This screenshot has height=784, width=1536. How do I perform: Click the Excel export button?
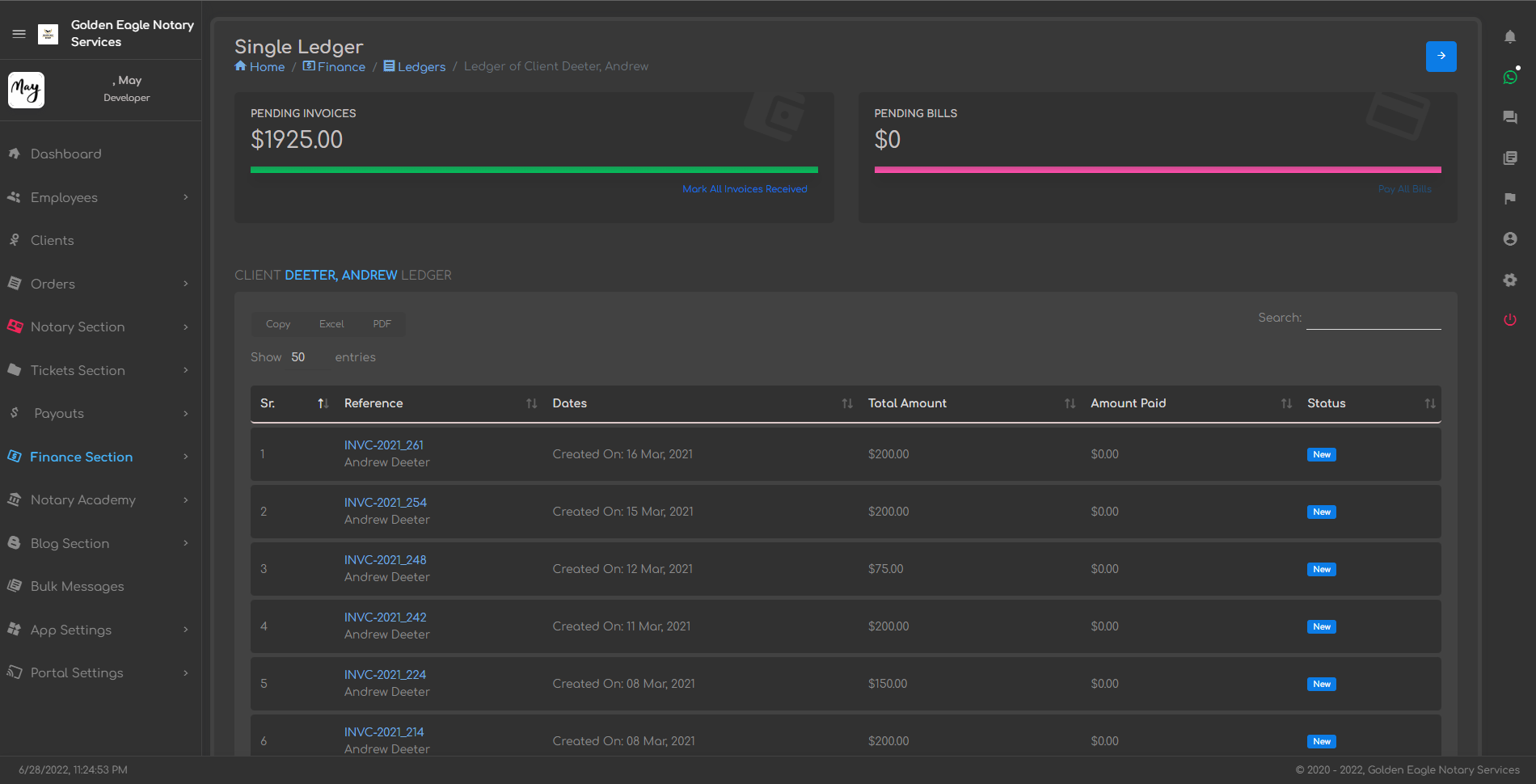pos(331,324)
